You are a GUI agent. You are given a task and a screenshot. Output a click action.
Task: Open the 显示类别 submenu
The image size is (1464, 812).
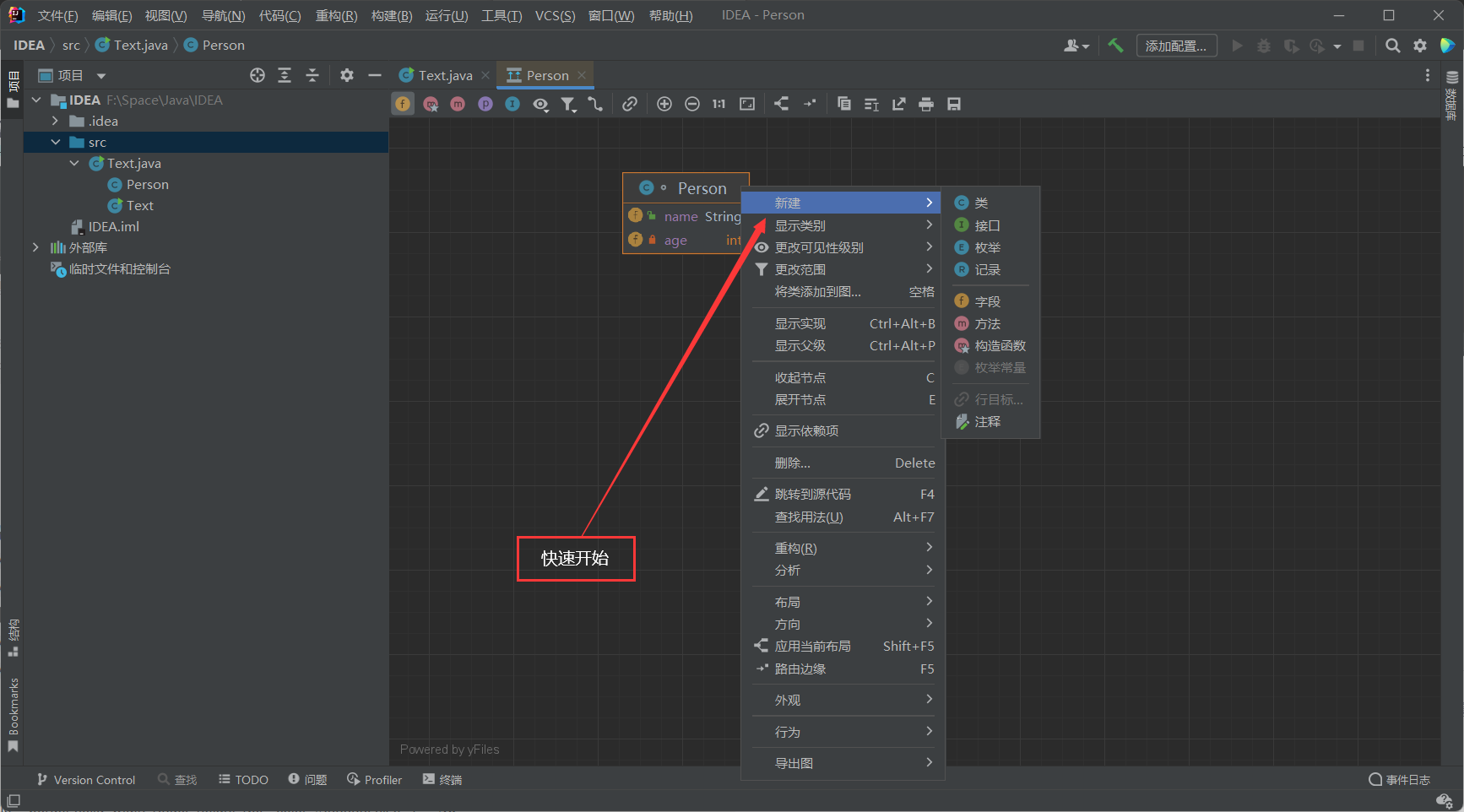click(x=843, y=225)
